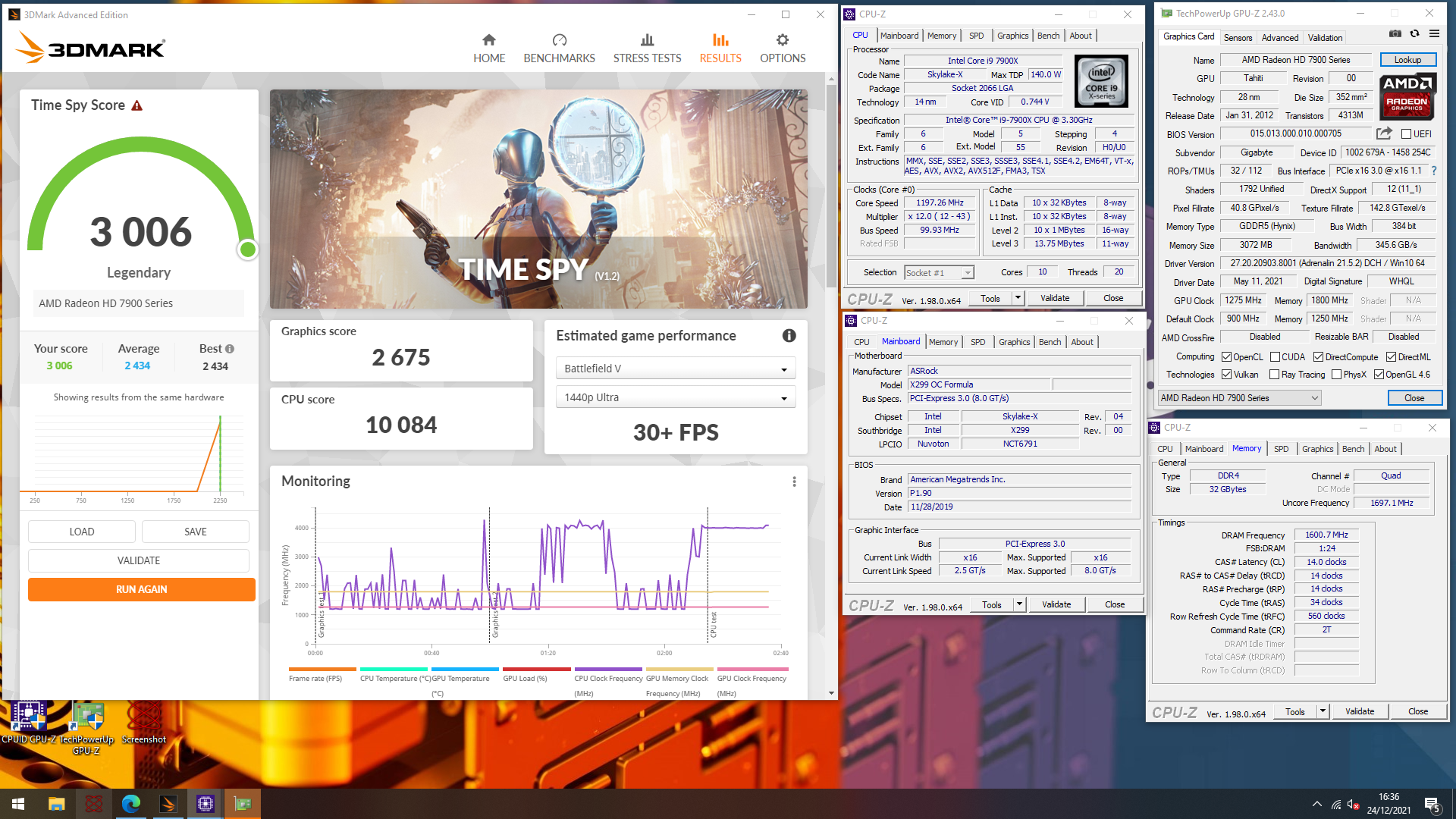Screen dimensions: 1456x819
Task: Switch to 3DMark taskbar button
Action: click(168, 804)
